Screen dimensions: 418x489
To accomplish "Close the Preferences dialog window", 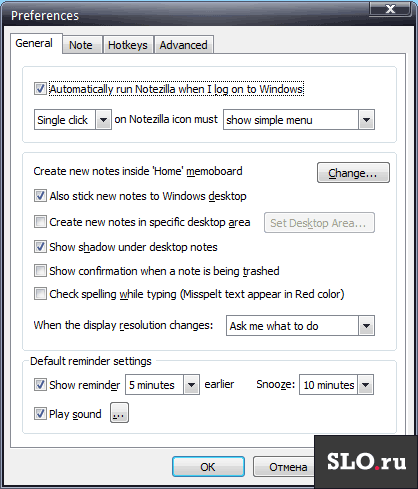I will click(x=390, y=8).
